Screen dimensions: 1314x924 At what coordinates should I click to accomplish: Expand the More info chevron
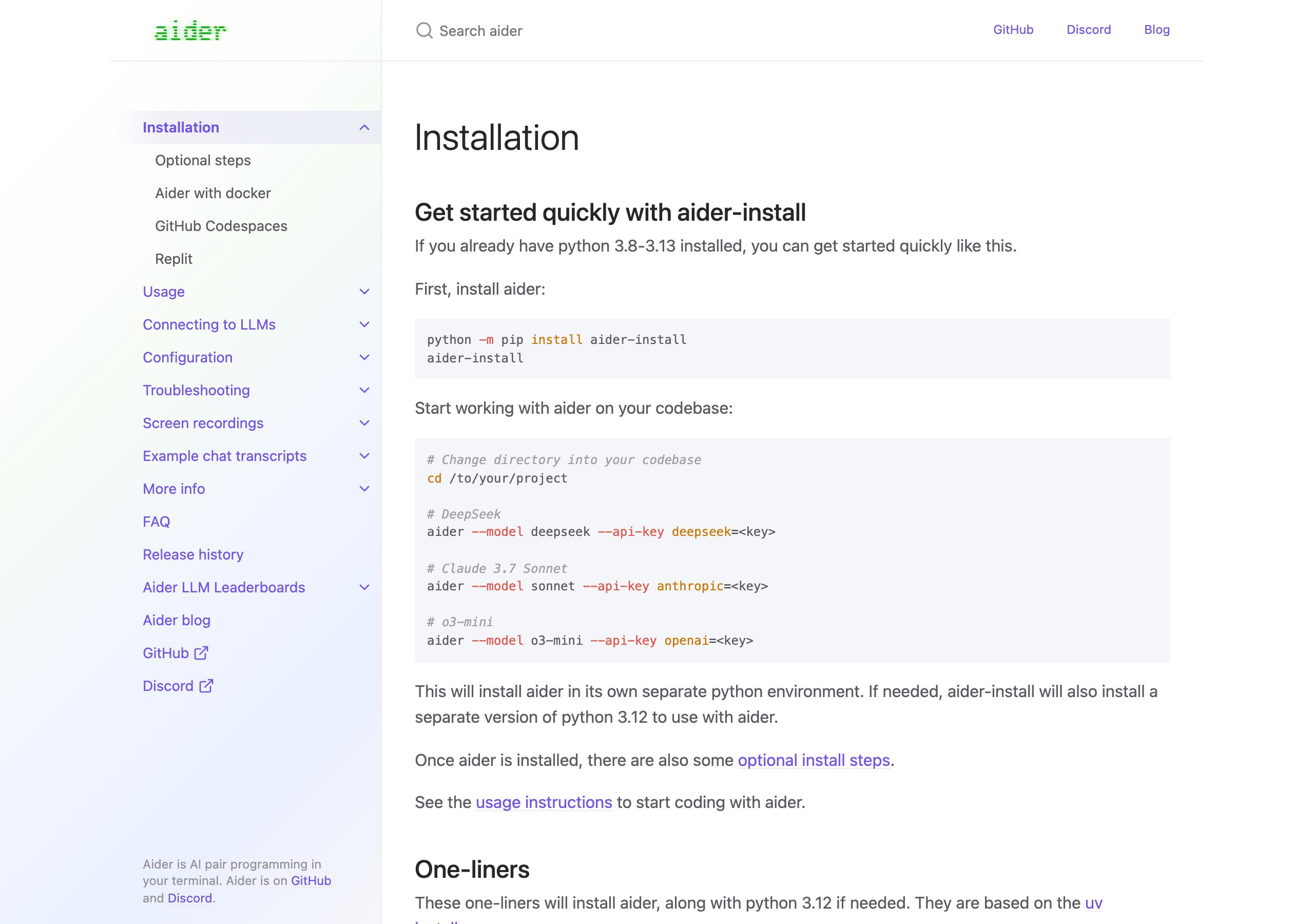click(x=364, y=489)
